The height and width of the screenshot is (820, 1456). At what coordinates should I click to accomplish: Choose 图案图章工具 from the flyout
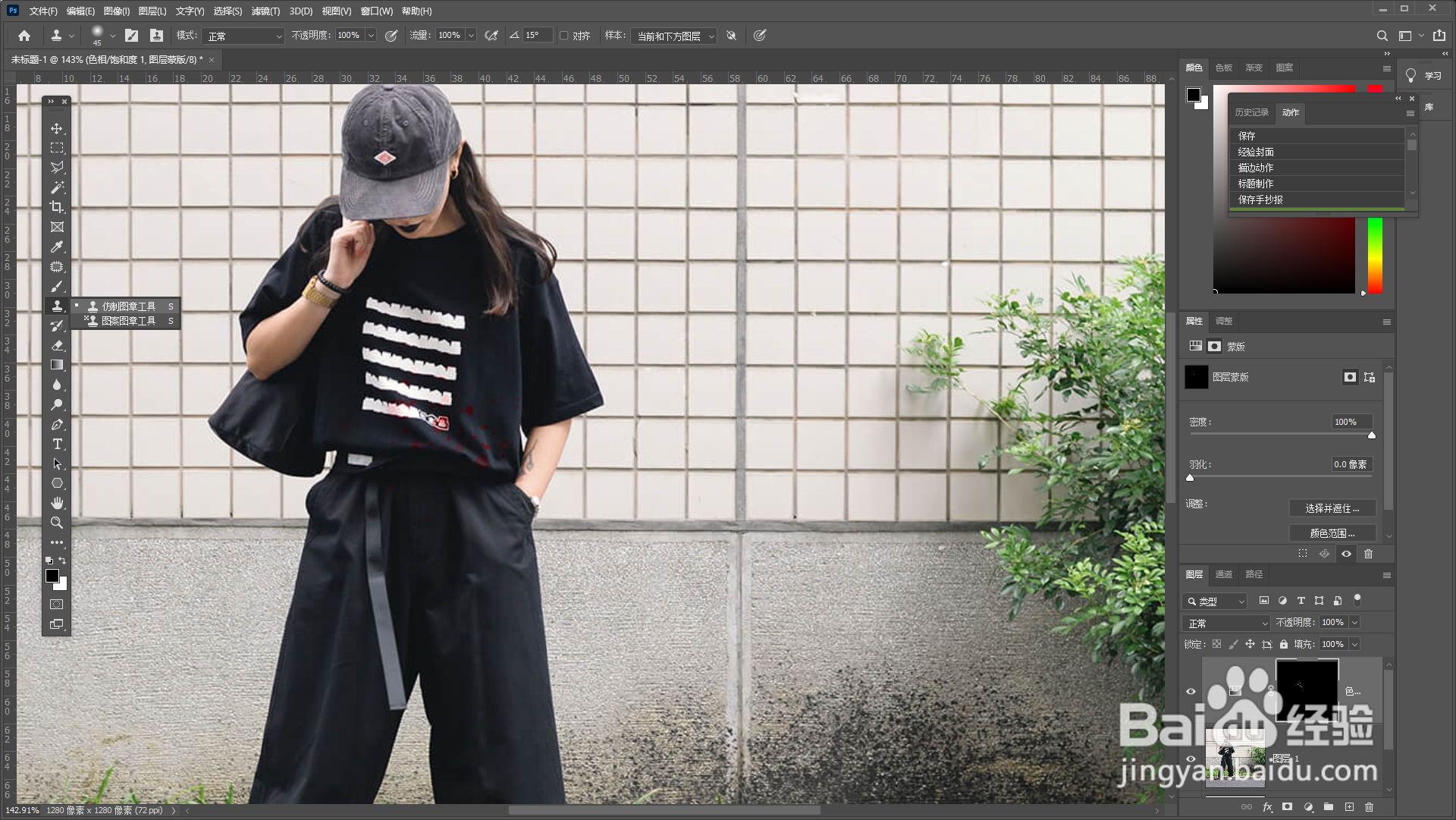[128, 321]
